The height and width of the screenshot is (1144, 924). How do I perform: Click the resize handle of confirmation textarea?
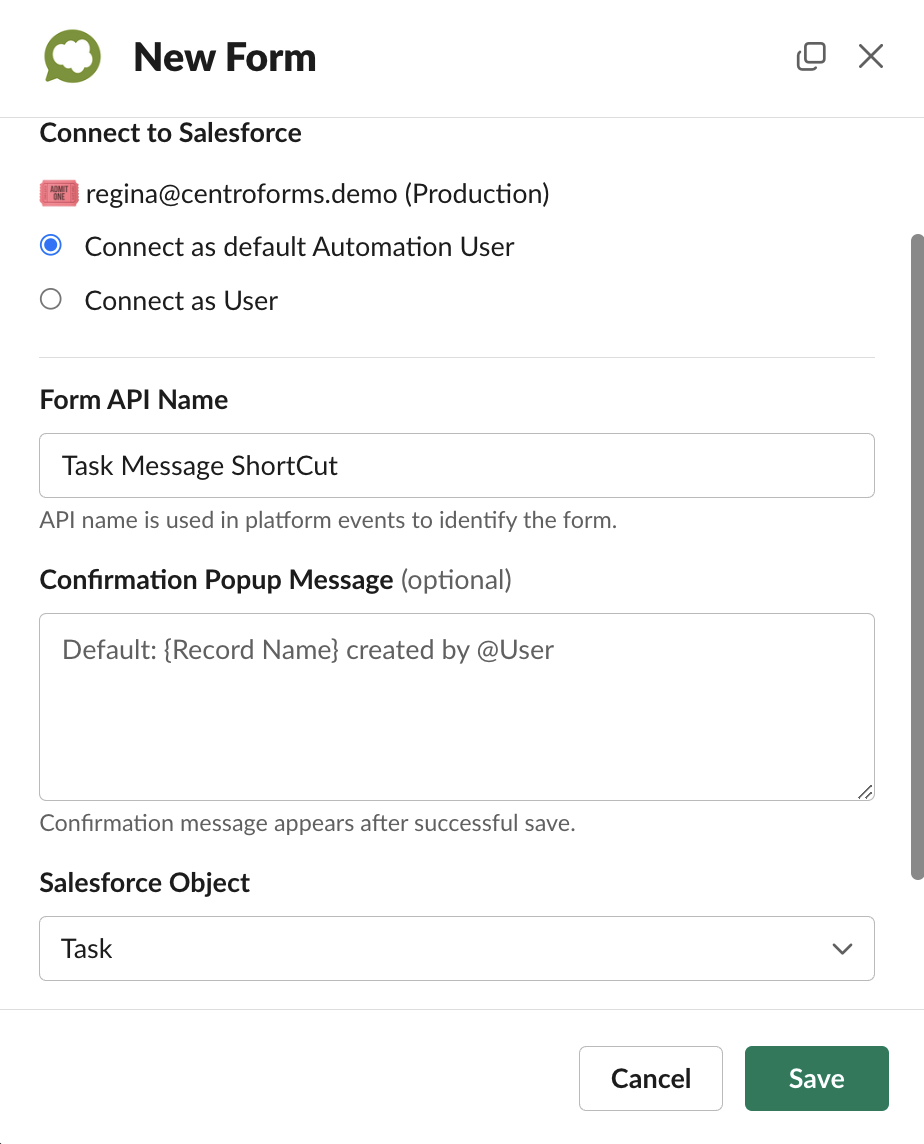[865, 792]
